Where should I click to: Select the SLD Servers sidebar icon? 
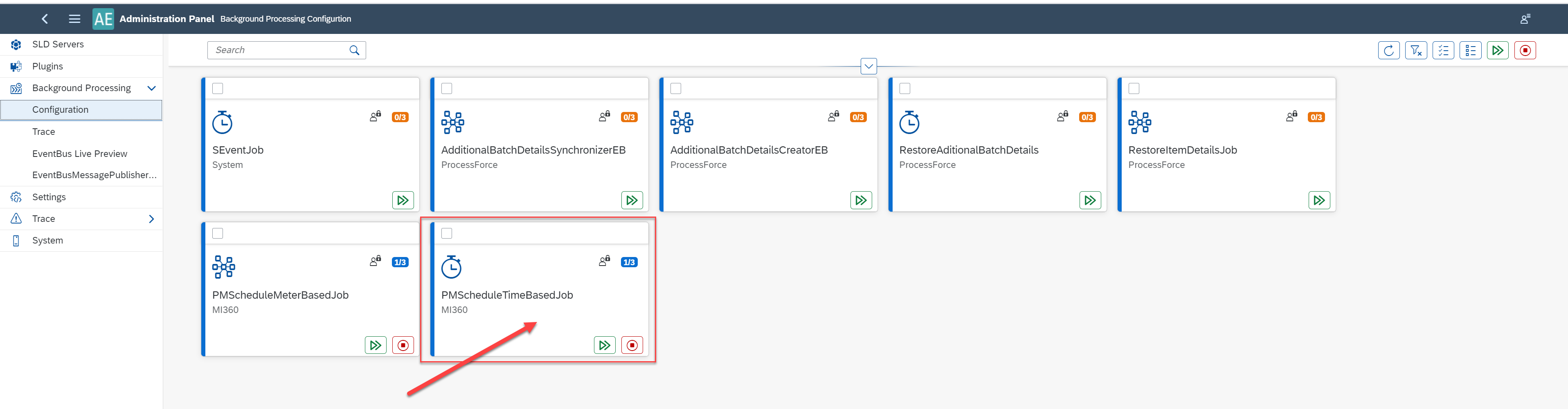(15, 44)
